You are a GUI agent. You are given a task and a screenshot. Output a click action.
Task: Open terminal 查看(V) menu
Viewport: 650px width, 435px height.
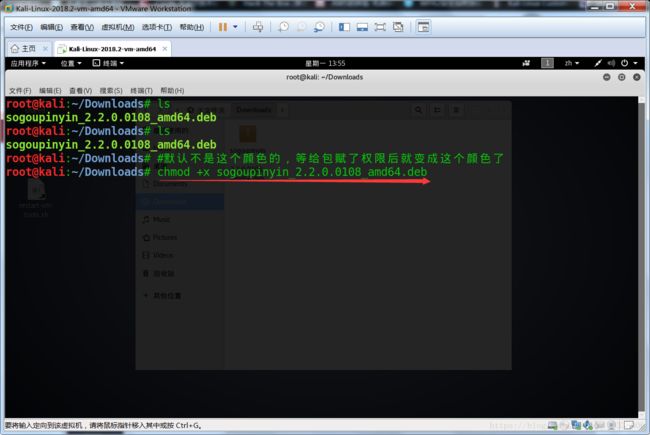[80, 90]
